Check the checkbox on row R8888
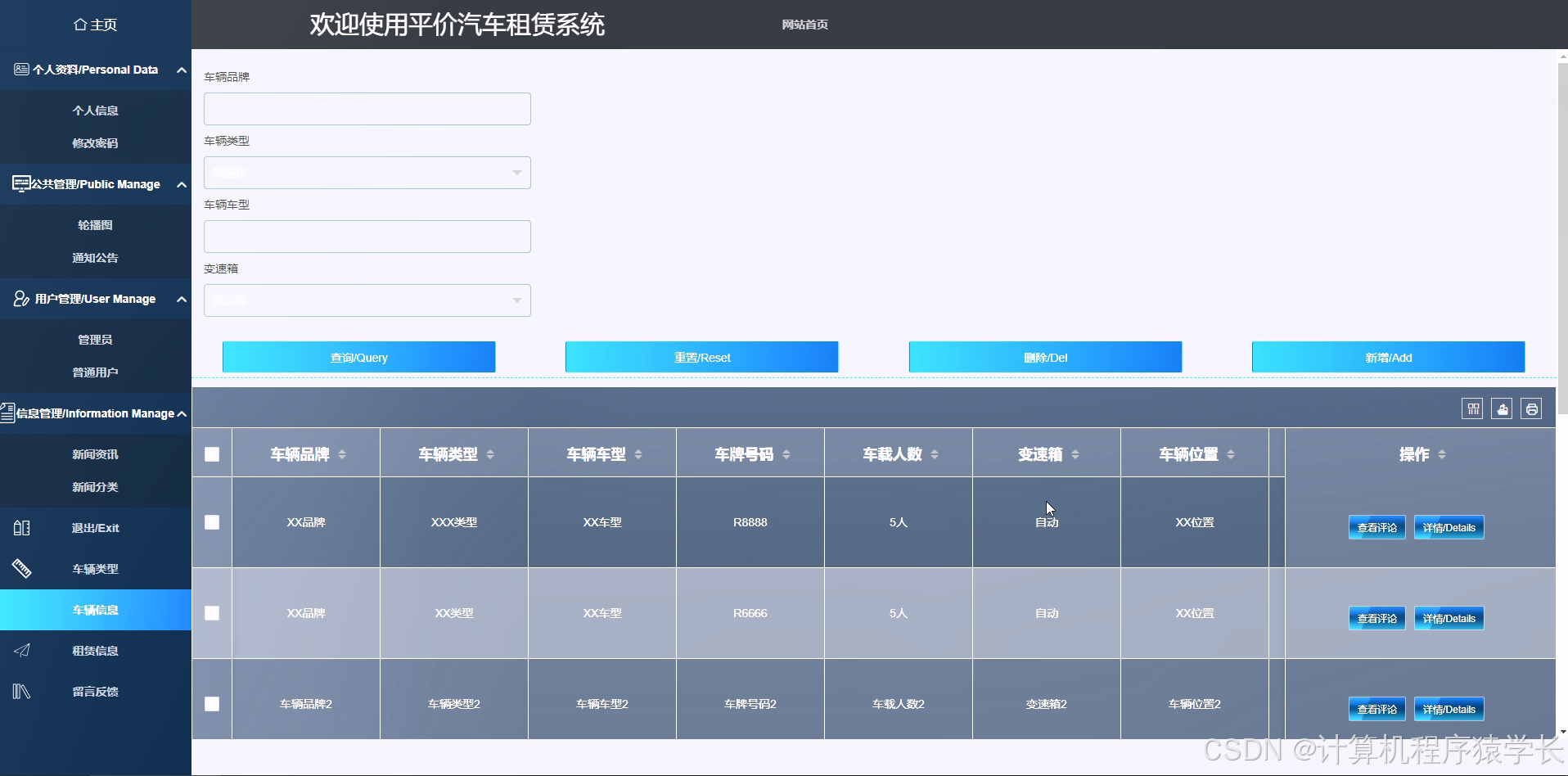This screenshot has height=776, width=1568. (212, 521)
